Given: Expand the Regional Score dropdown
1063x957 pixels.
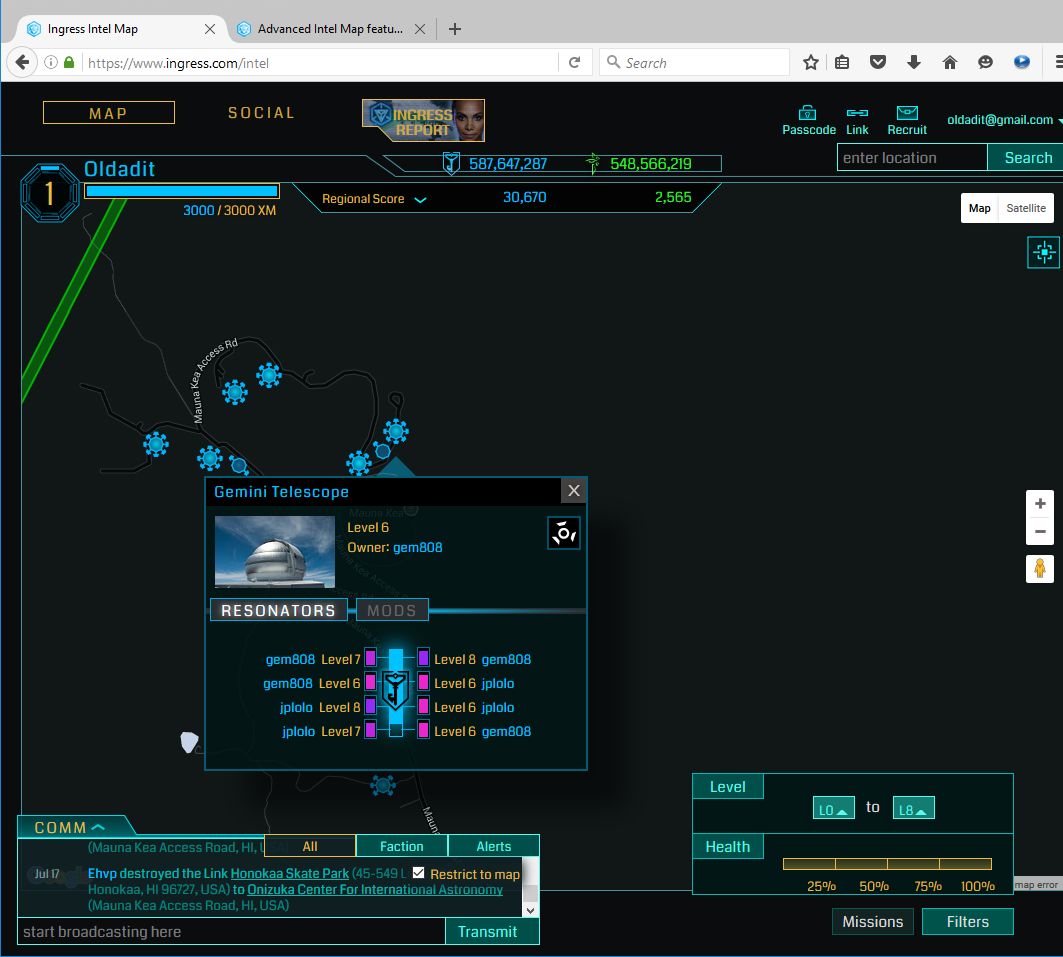Looking at the screenshot, I should coord(420,199).
